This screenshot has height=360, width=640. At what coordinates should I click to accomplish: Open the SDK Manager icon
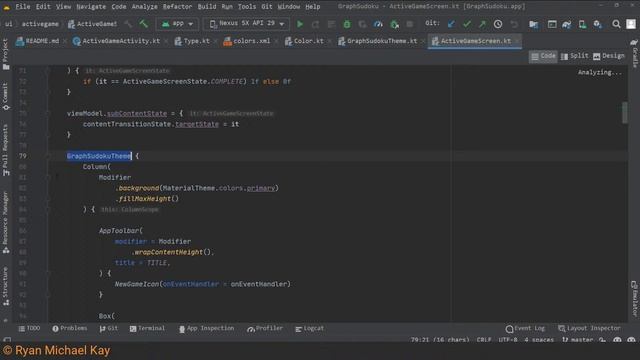pos(598,24)
